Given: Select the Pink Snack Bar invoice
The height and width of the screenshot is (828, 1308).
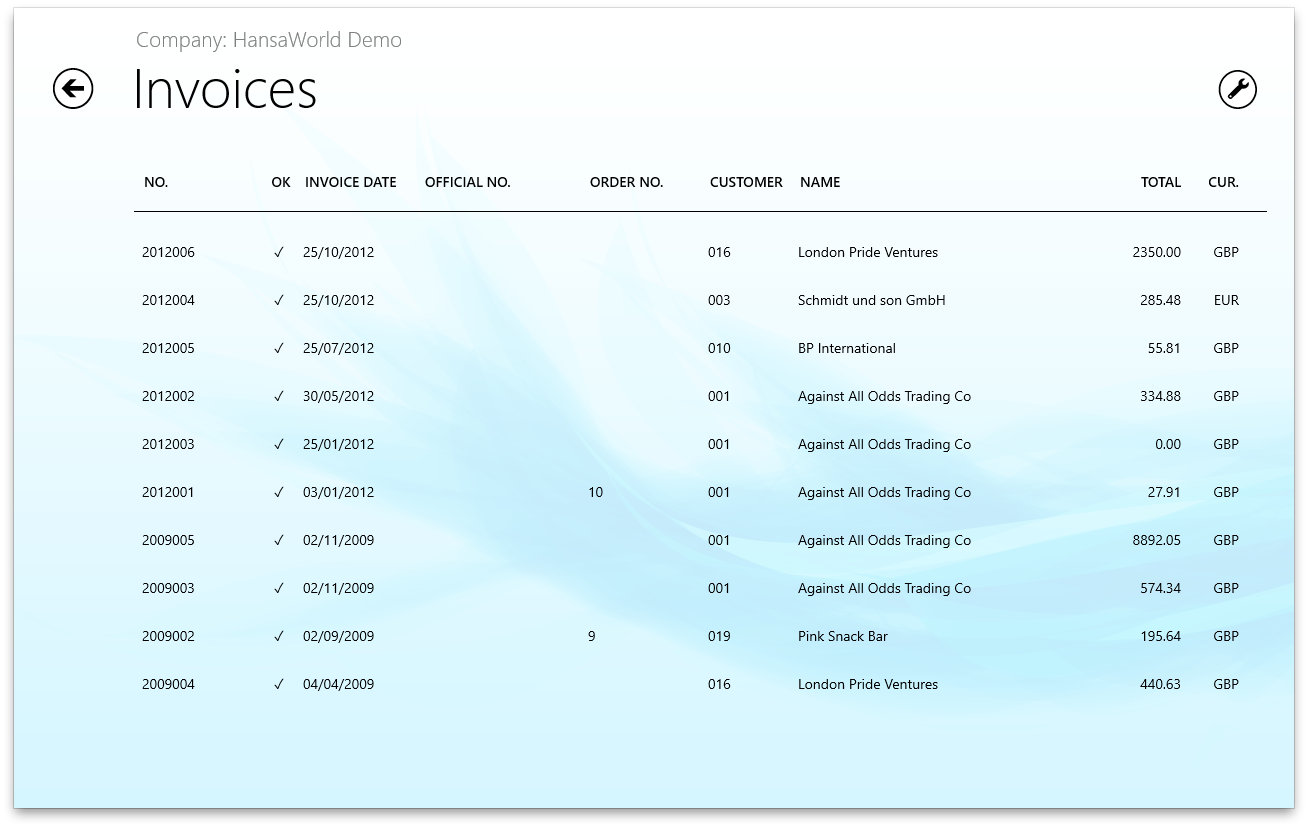Looking at the screenshot, I should click(x=842, y=637).
